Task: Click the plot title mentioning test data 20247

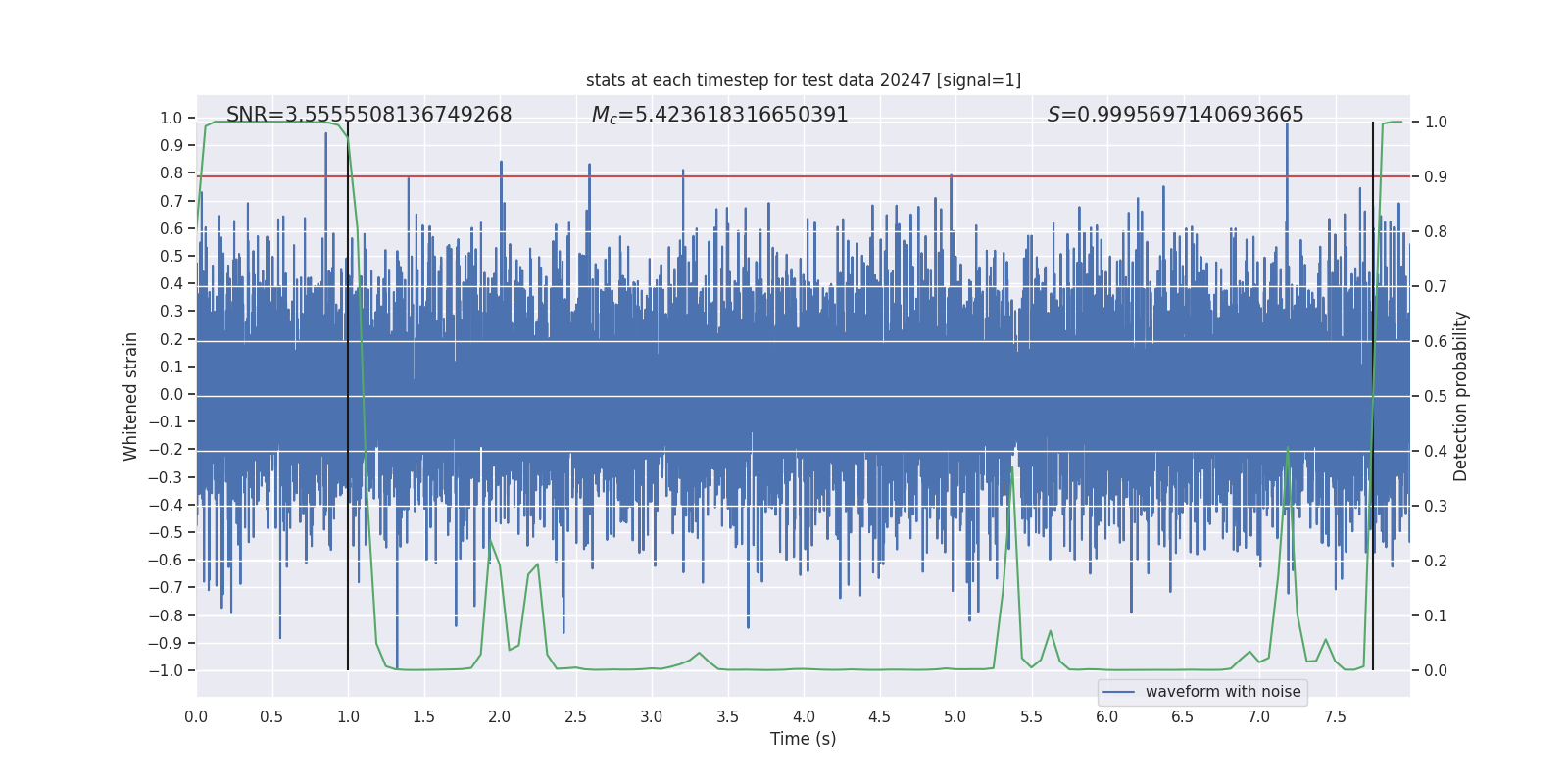Action: tap(804, 80)
